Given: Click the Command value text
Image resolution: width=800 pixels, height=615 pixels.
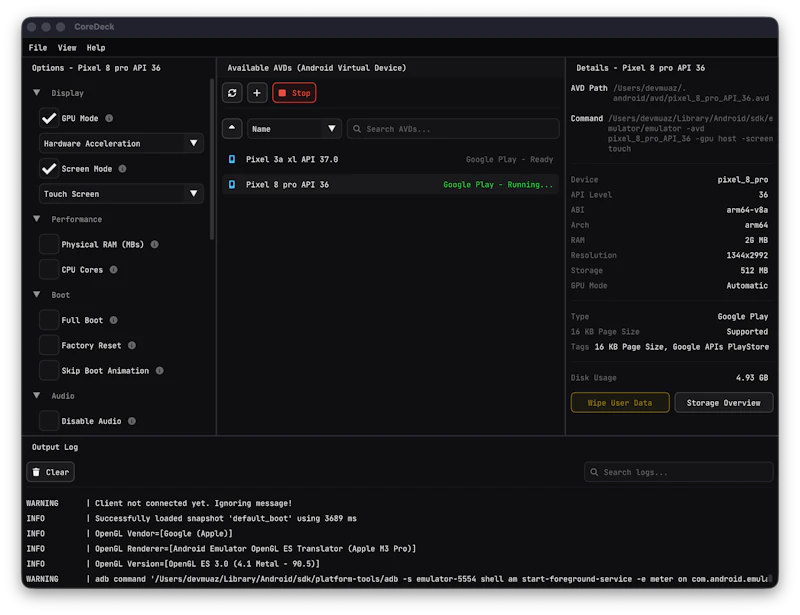Looking at the screenshot, I should [690, 134].
